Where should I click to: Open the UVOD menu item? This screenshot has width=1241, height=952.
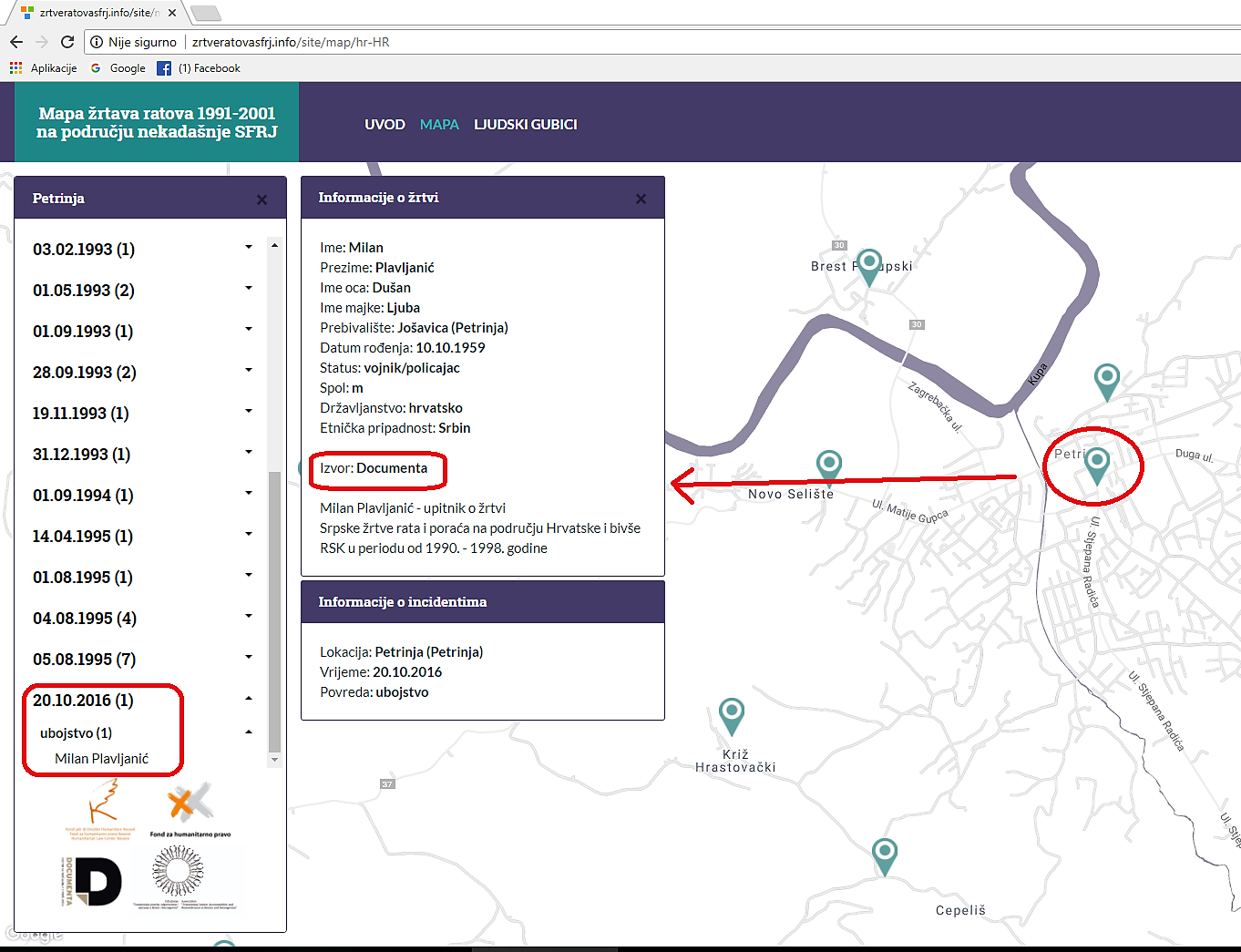[385, 125]
